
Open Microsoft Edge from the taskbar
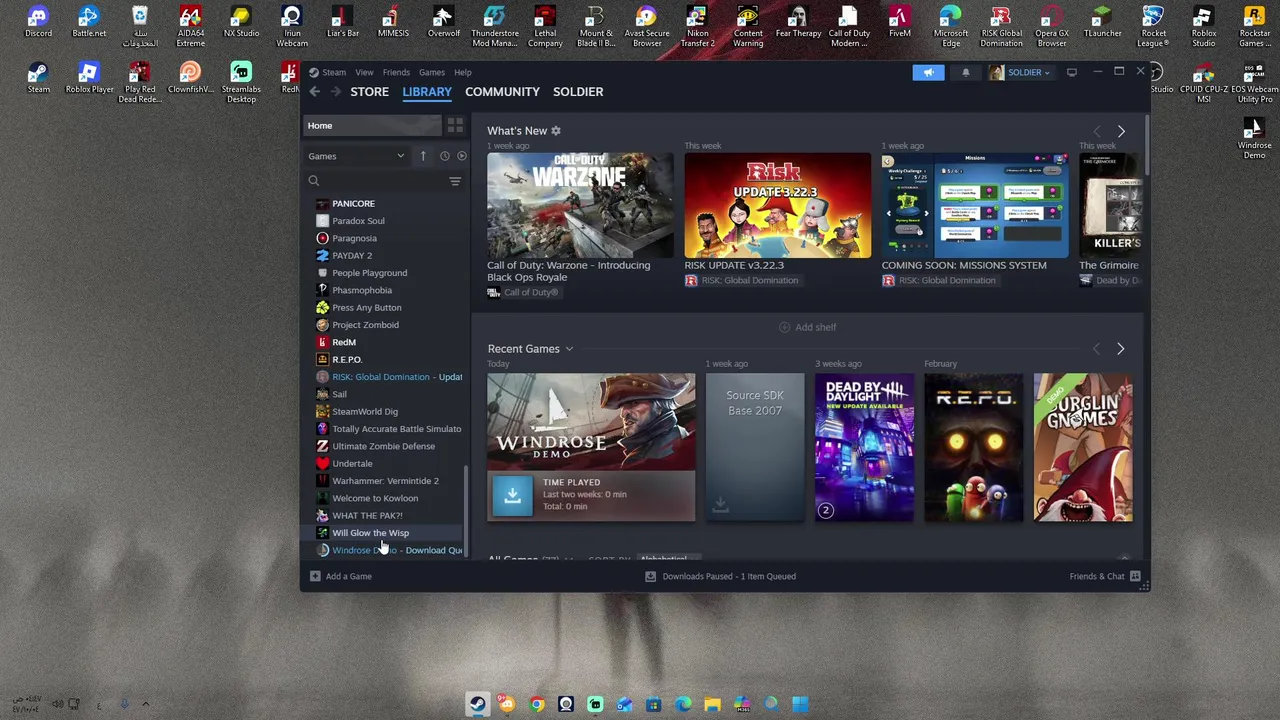[x=683, y=704]
